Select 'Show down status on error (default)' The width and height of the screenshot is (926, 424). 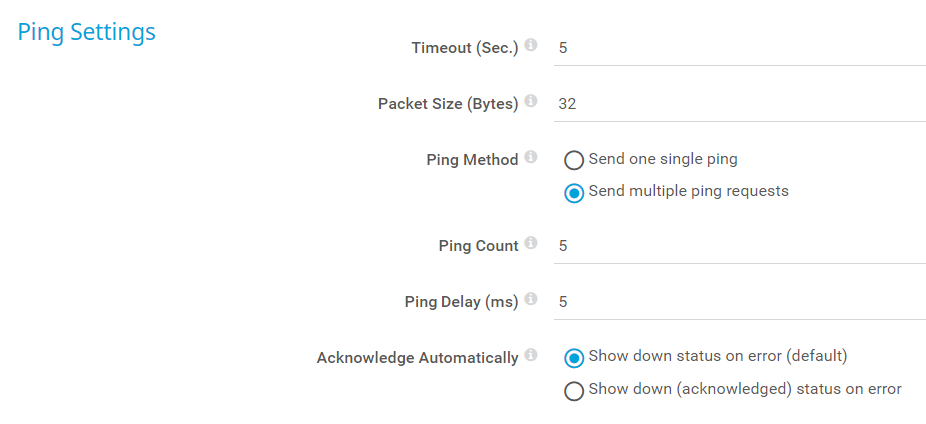pos(574,357)
